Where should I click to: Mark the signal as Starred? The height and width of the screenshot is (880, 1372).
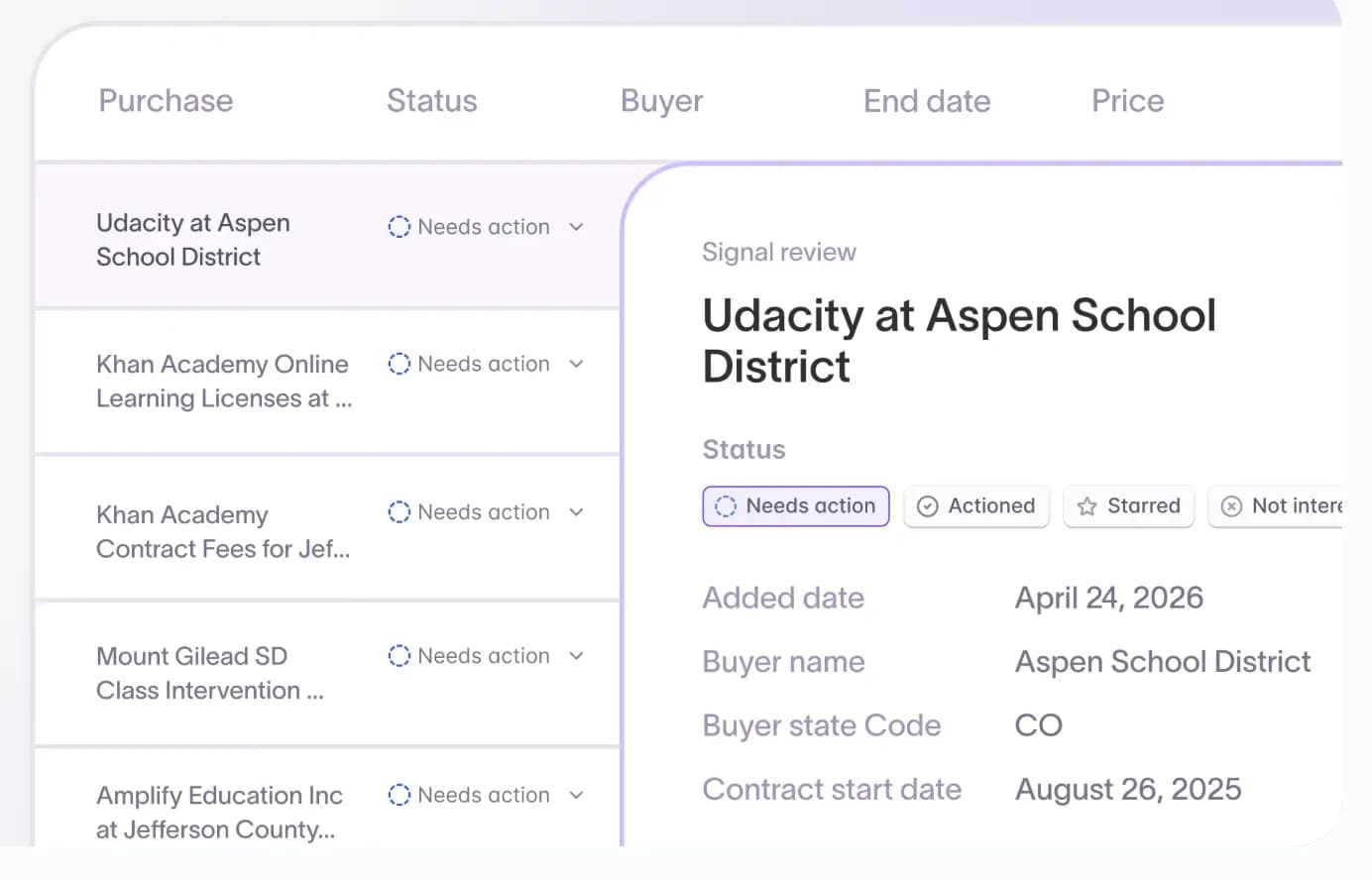(x=1129, y=506)
